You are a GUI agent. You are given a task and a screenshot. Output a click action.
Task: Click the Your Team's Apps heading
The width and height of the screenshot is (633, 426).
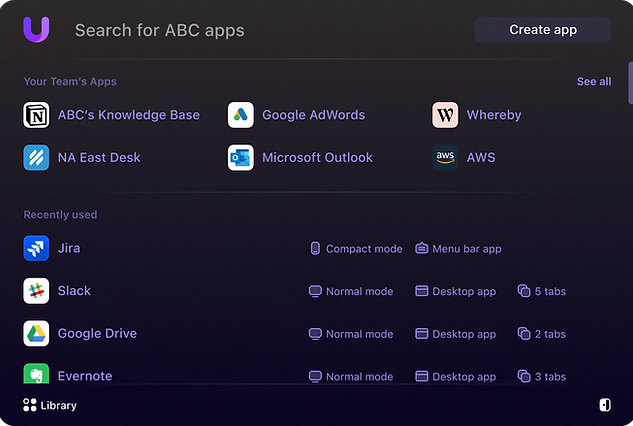70,82
